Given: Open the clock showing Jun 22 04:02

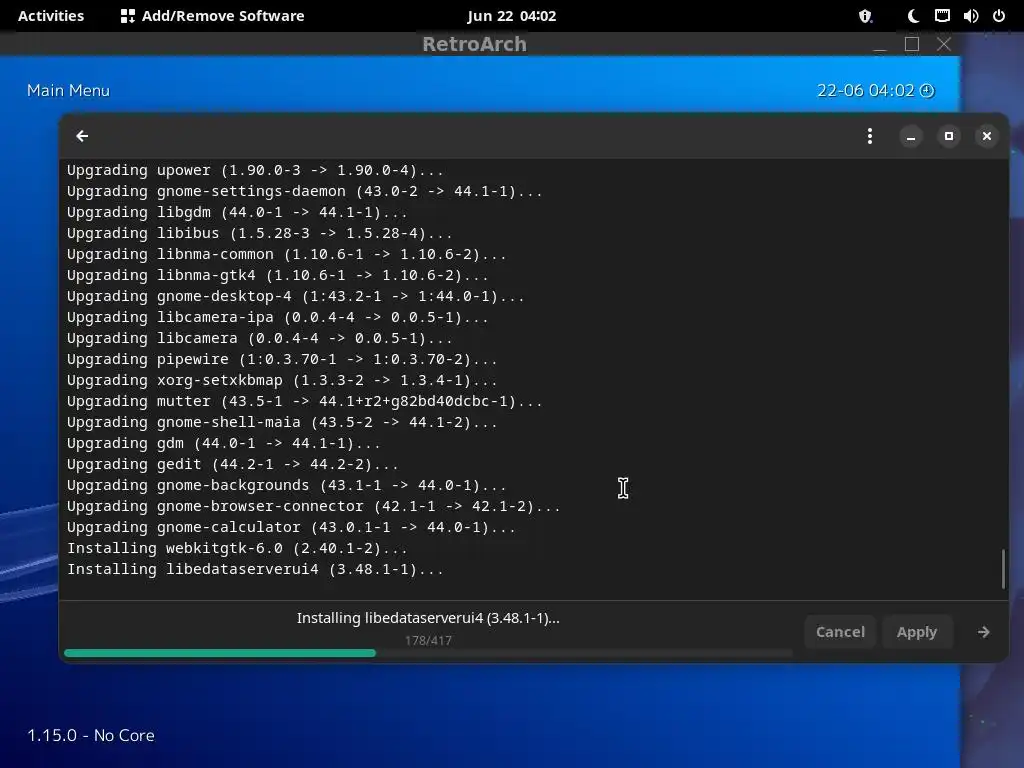Looking at the screenshot, I should (x=511, y=16).
